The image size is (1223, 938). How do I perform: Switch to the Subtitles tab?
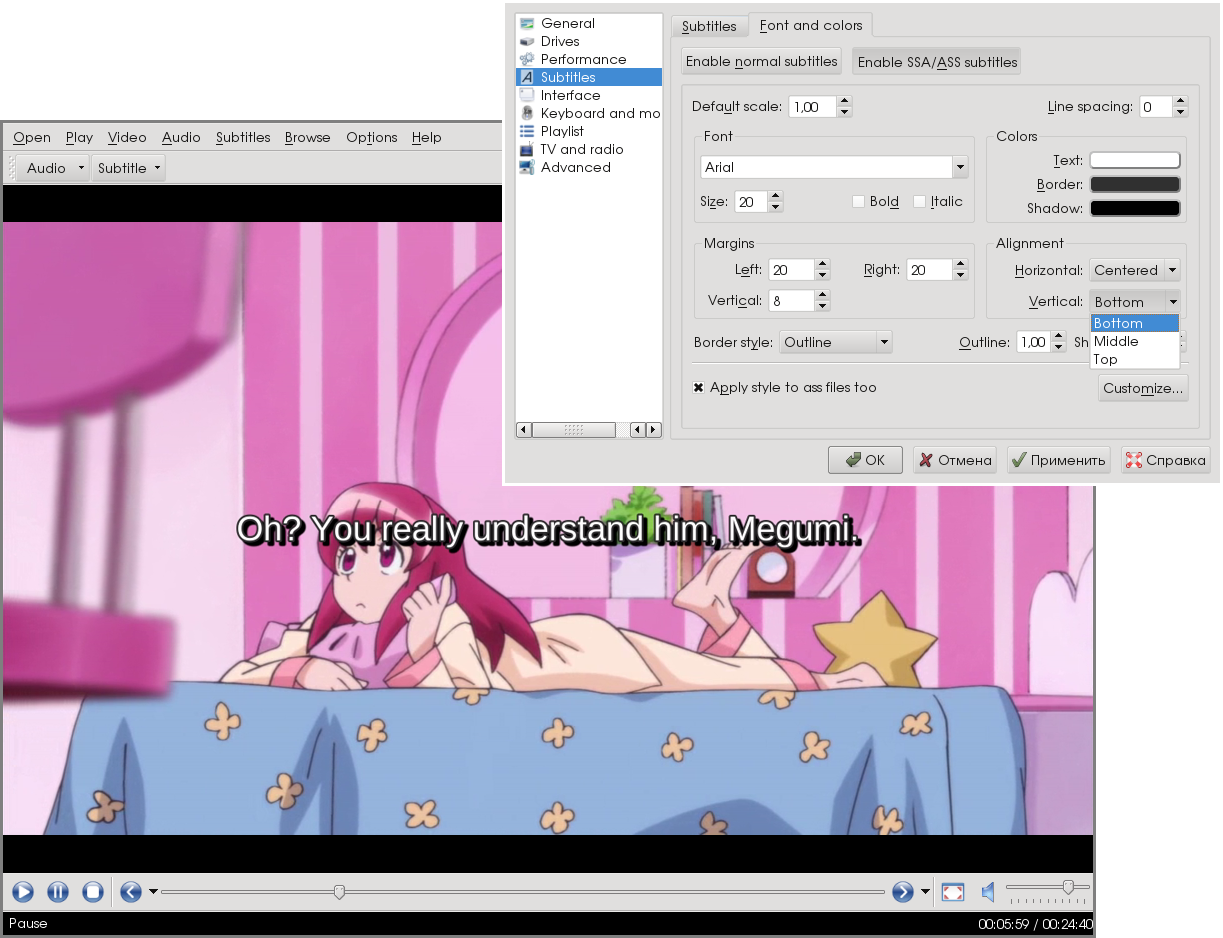tap(709, 26)
